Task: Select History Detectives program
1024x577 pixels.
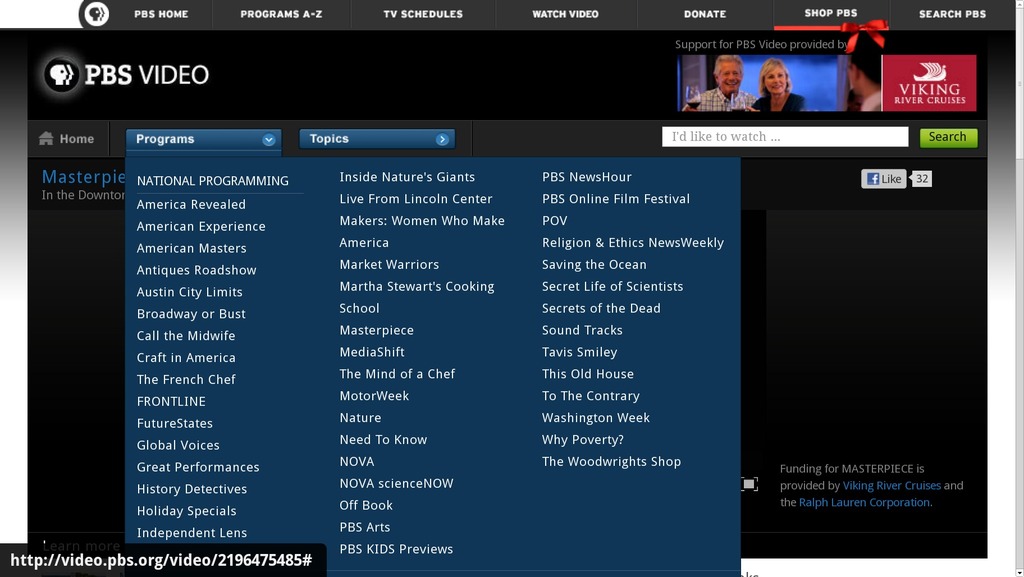Action: click(192, 489)
